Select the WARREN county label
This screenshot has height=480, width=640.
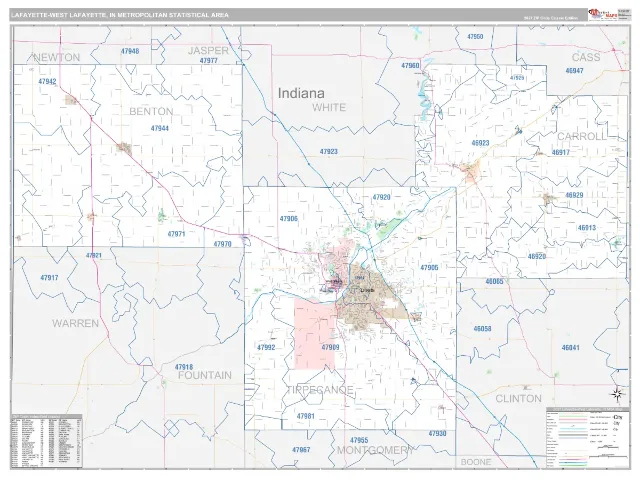[76, 323]
